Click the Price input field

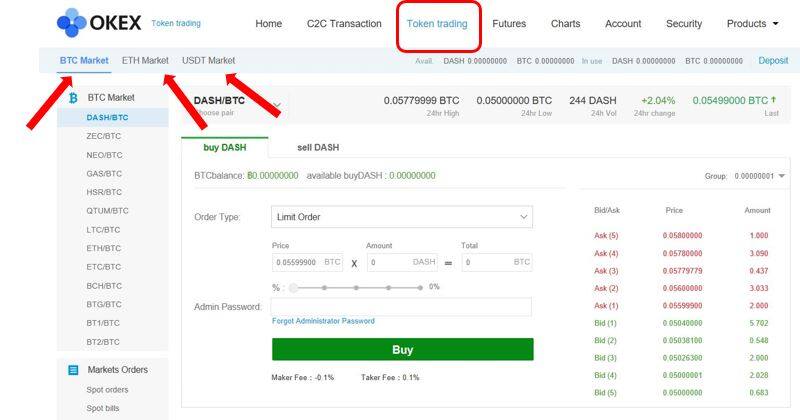coord(308,262)
